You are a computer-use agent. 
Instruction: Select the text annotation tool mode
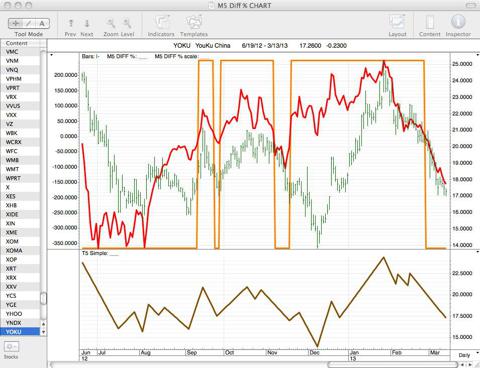click(x=42, y=23)
